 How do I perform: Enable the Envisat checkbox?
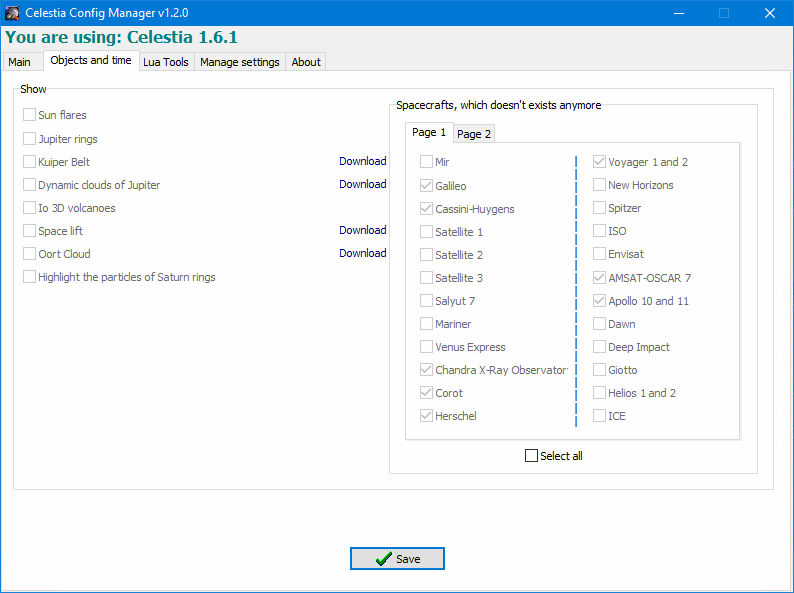point(600,254)
